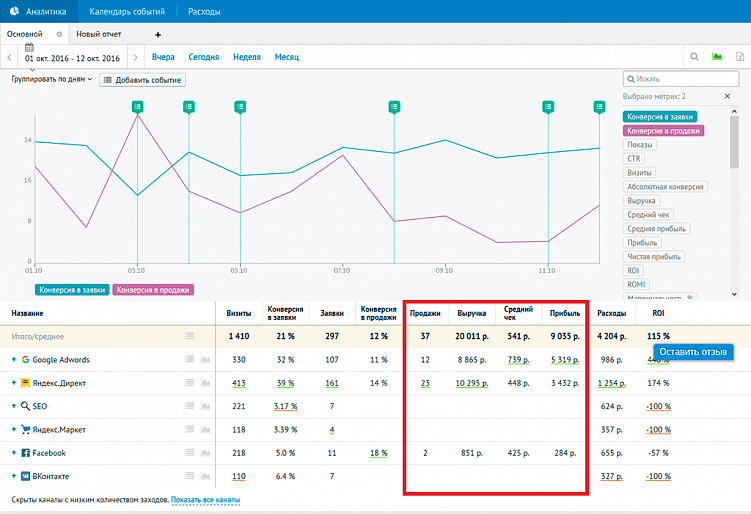
Task: Expand the Google Adwords channel row
Action: [x=14, y=360]
